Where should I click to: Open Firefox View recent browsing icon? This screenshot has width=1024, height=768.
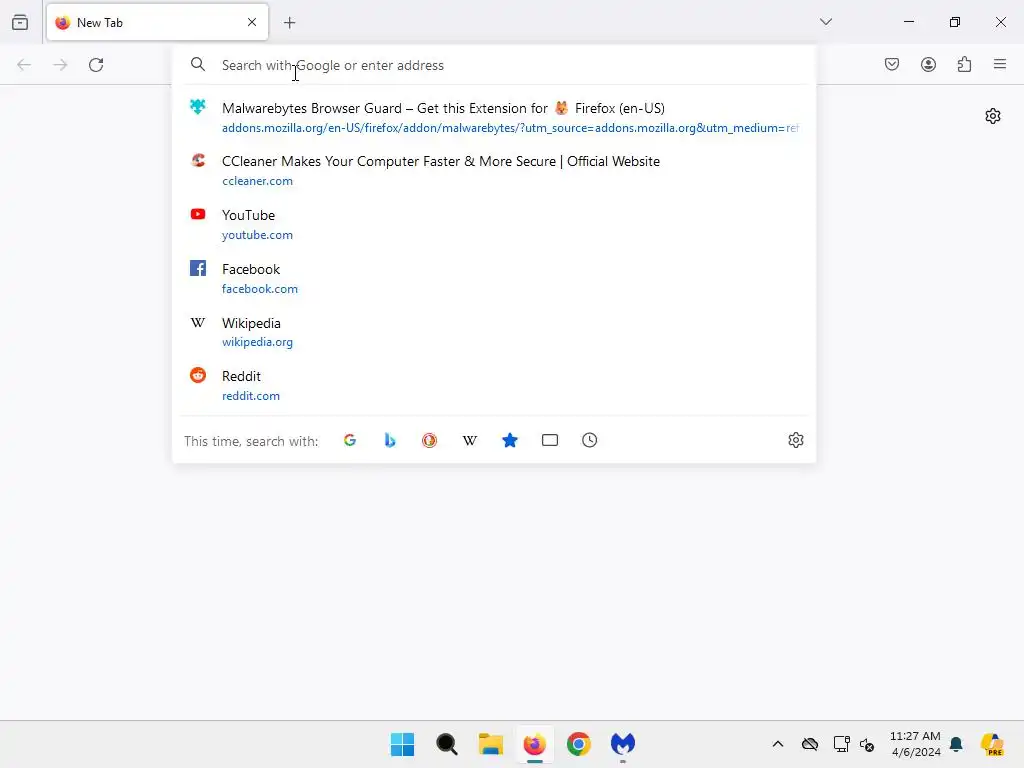[20, 22]
